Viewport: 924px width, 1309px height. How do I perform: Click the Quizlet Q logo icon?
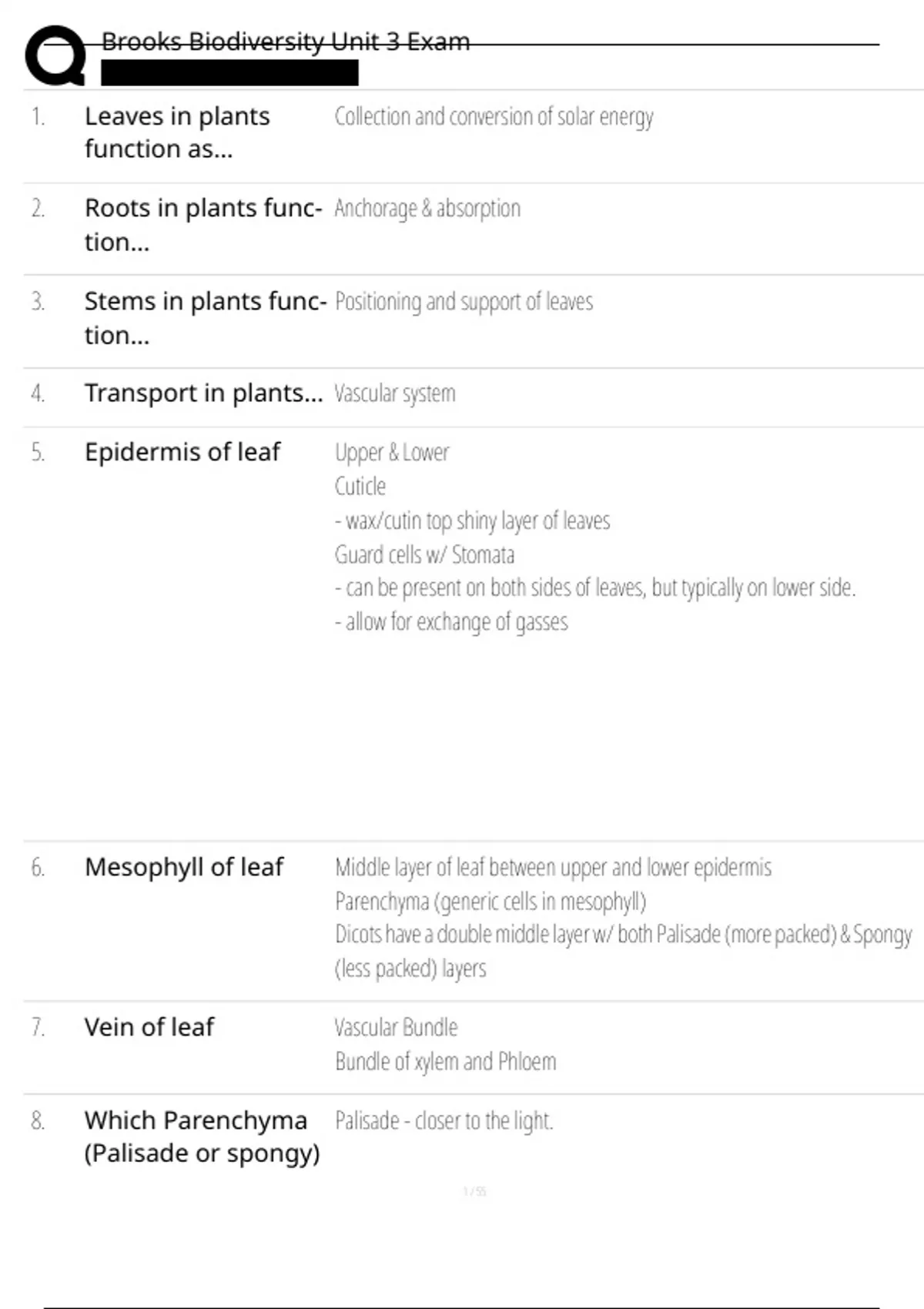coord(55,55)
